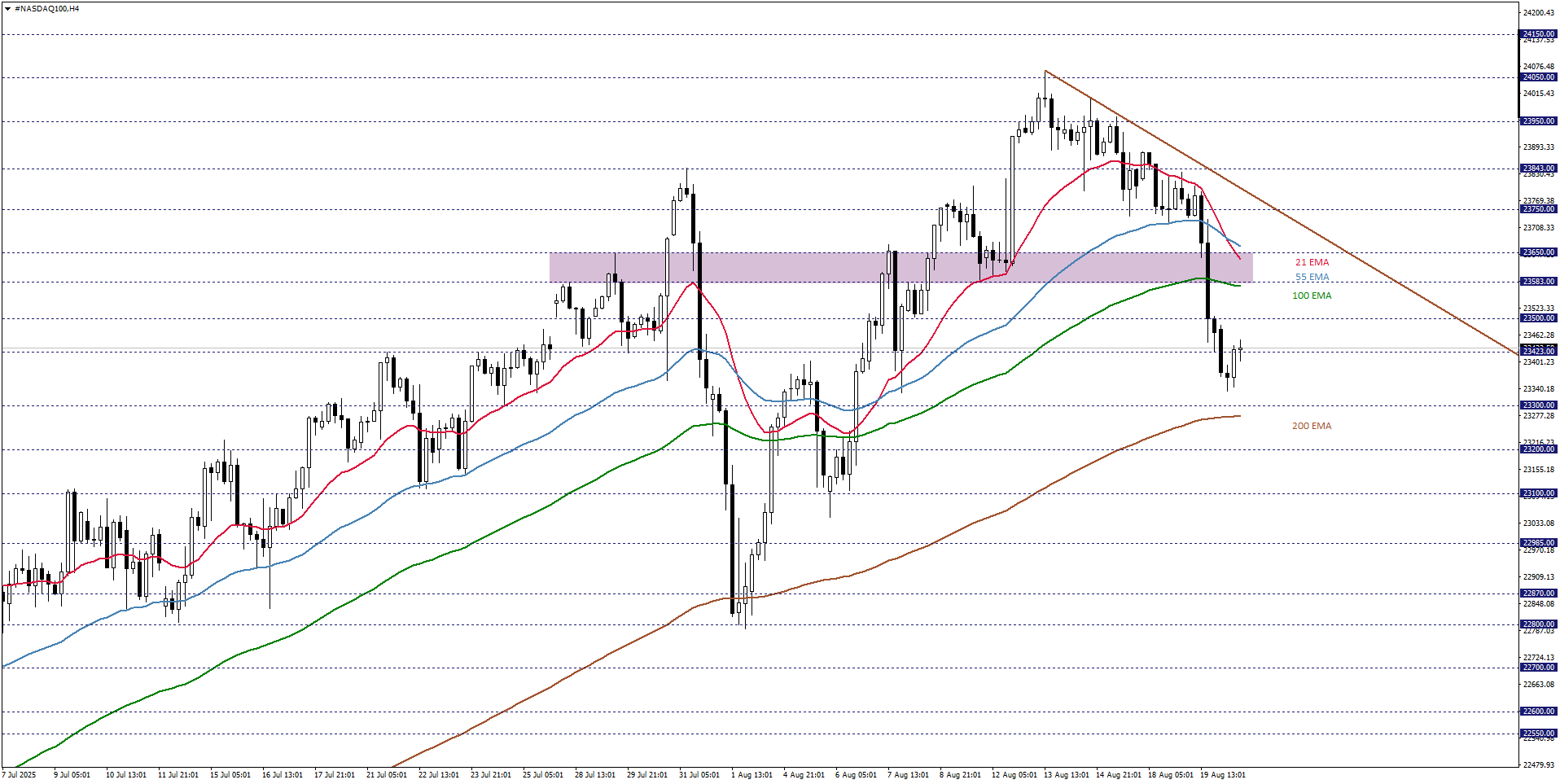Select the 100 EMA label

(1312, 296)
